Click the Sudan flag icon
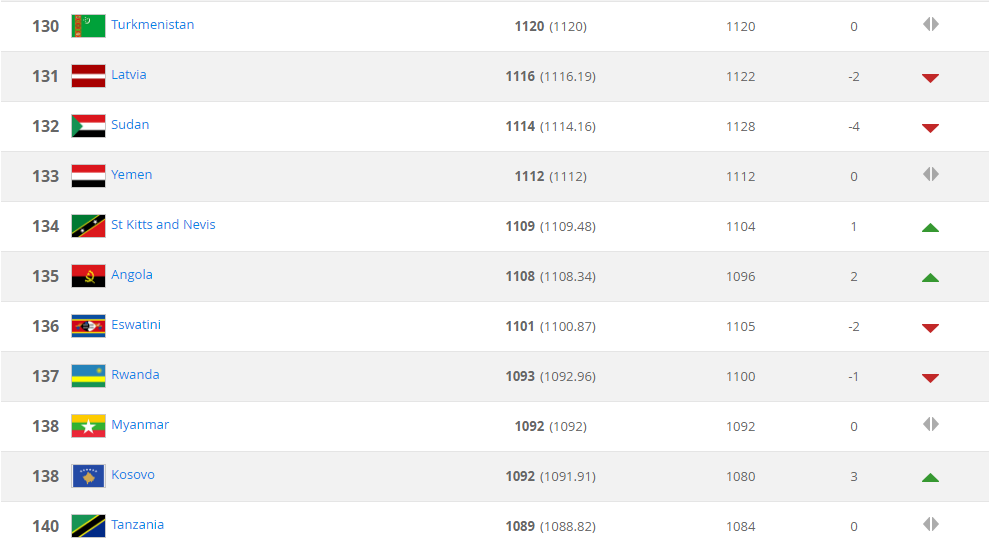 tap(88, 126)
